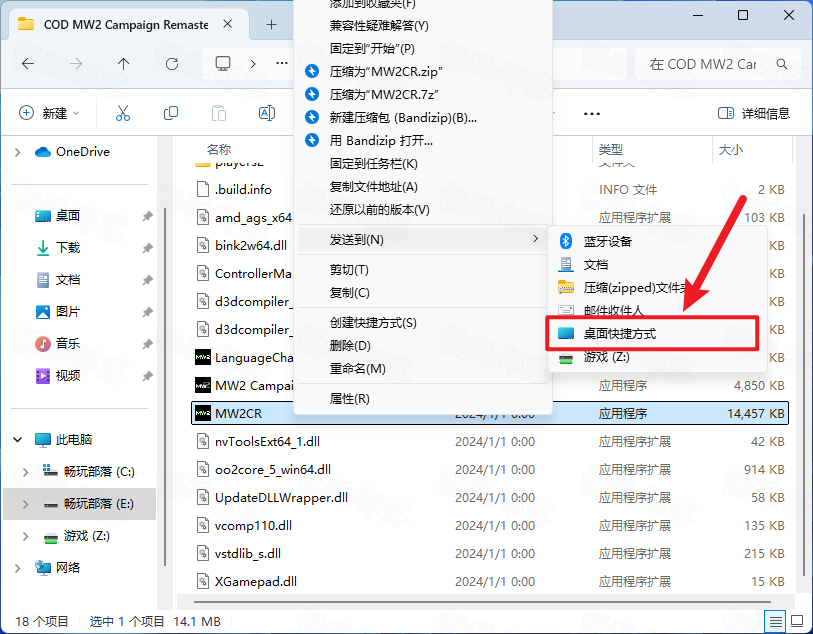
Task: Choose Pin to Start menu entry
Action: coord(372,48)
